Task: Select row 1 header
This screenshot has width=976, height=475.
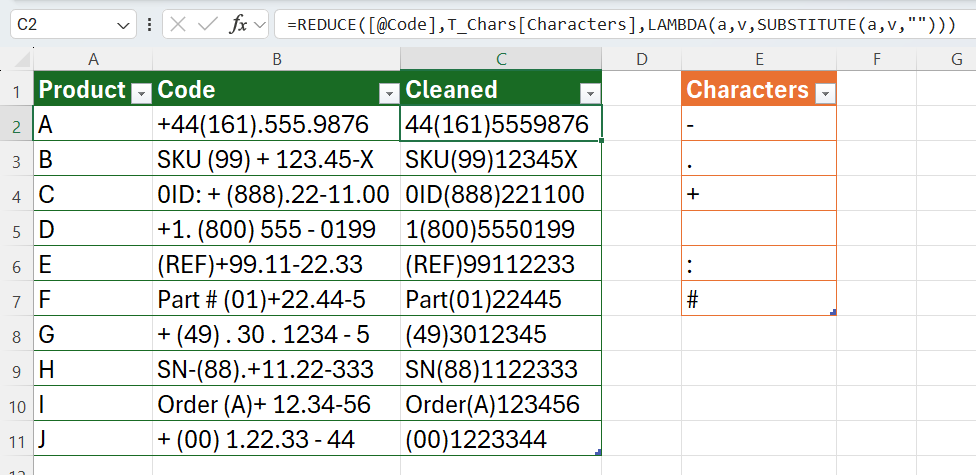Action: 17,88
